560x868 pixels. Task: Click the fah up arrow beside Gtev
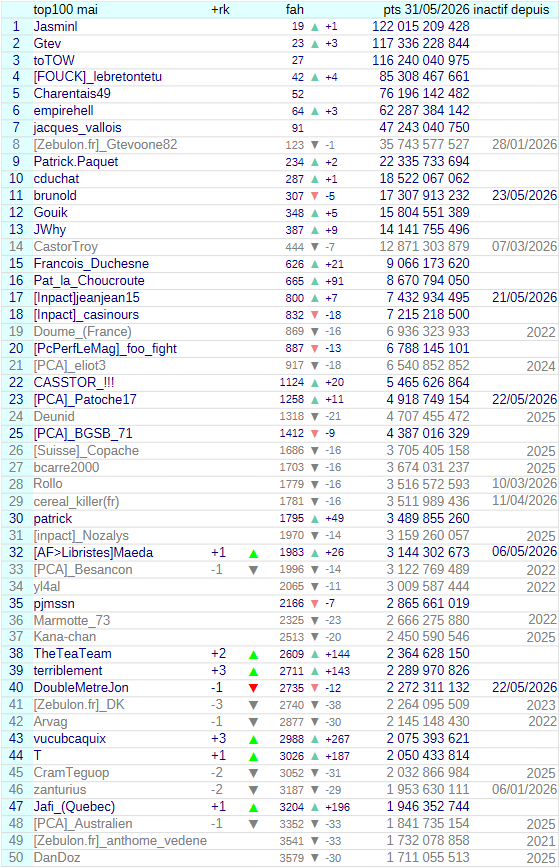(315, 44)
